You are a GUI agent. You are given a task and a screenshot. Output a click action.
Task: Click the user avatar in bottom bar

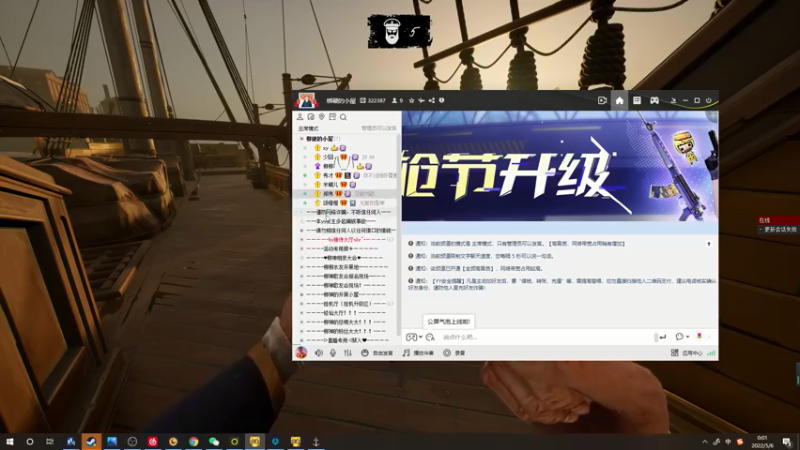302,353
